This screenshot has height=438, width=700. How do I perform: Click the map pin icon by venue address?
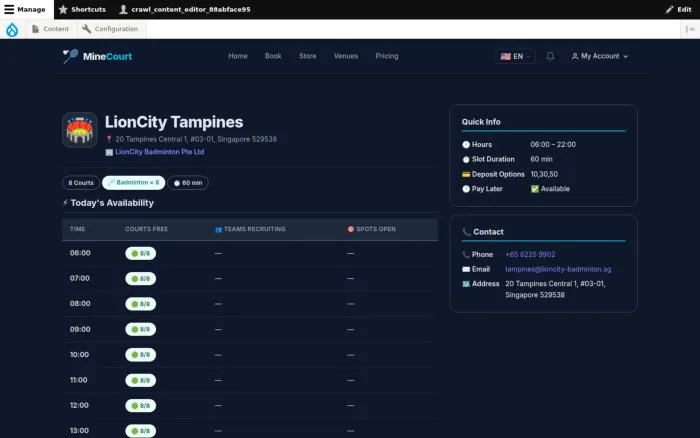point(109,139)
